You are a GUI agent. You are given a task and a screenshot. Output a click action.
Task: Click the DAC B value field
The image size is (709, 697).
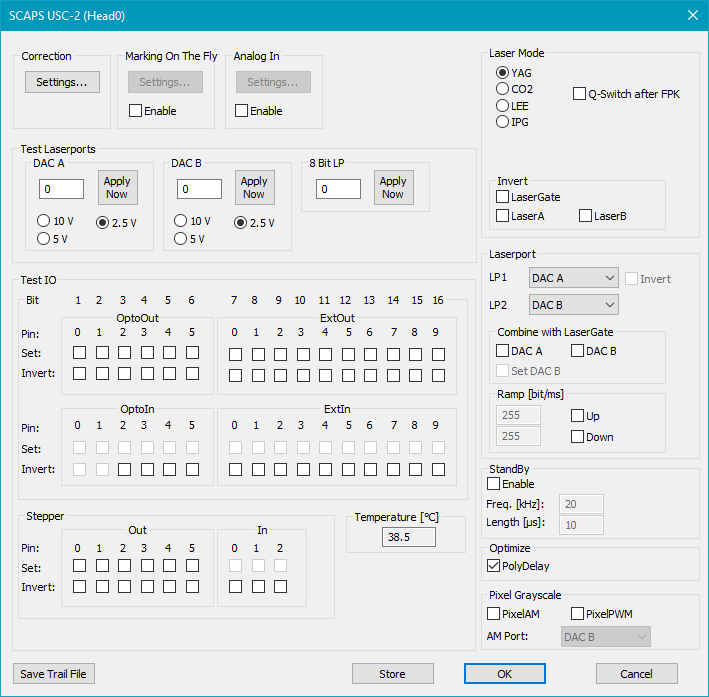pos(199,189)
